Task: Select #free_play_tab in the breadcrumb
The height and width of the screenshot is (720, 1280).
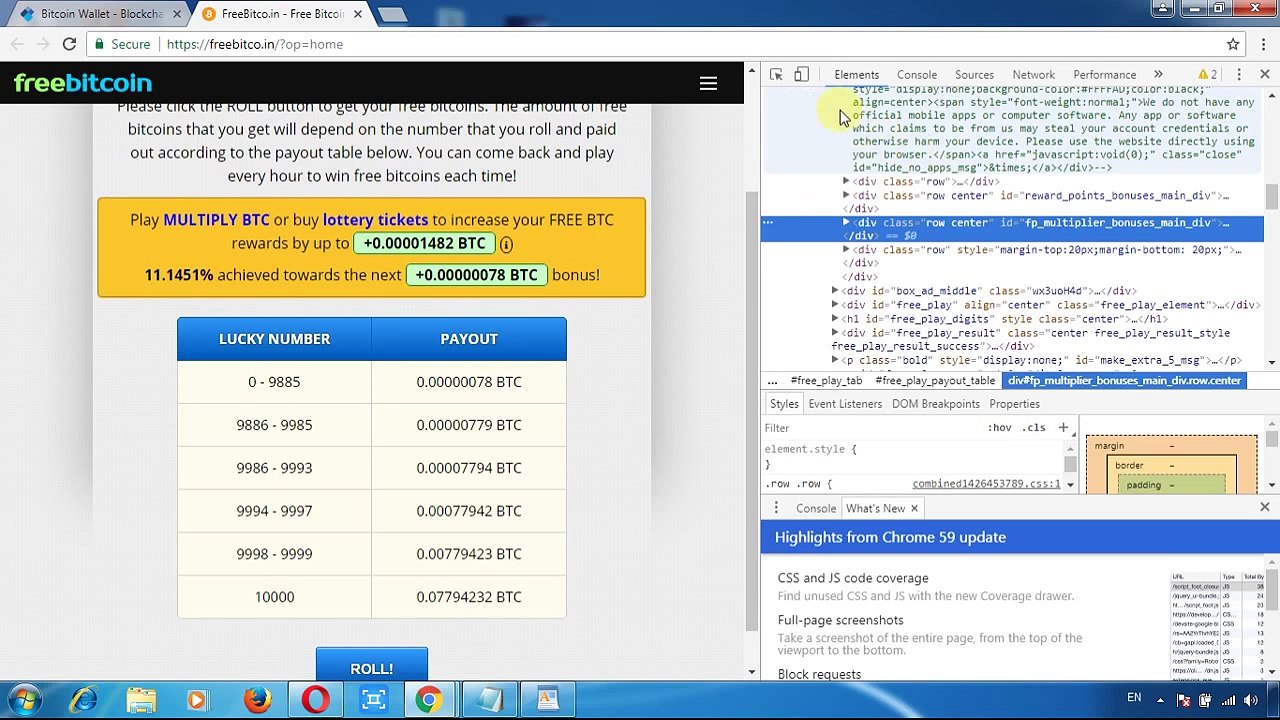Action: click(826, 381)
